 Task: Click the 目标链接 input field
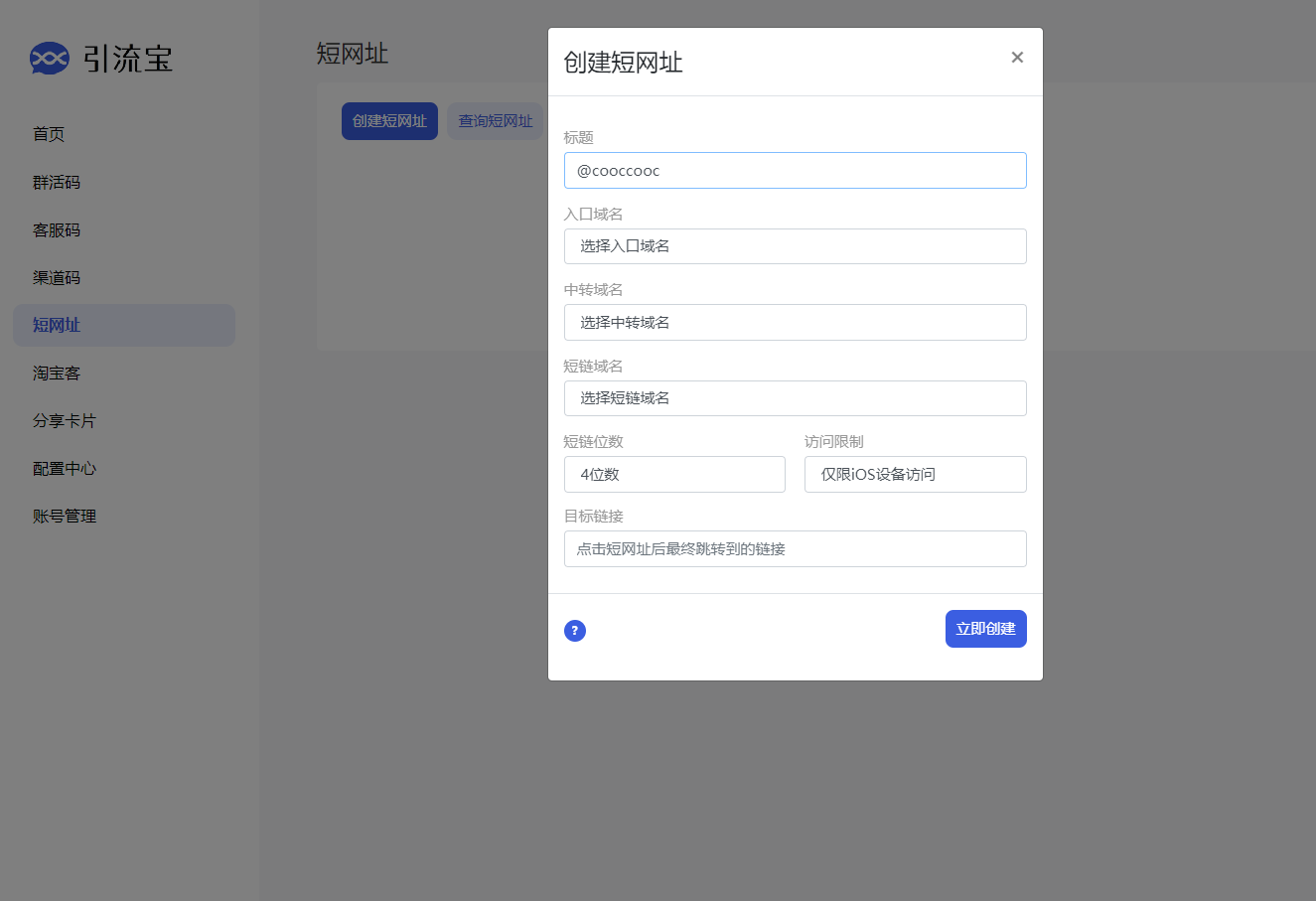point(796,549)
